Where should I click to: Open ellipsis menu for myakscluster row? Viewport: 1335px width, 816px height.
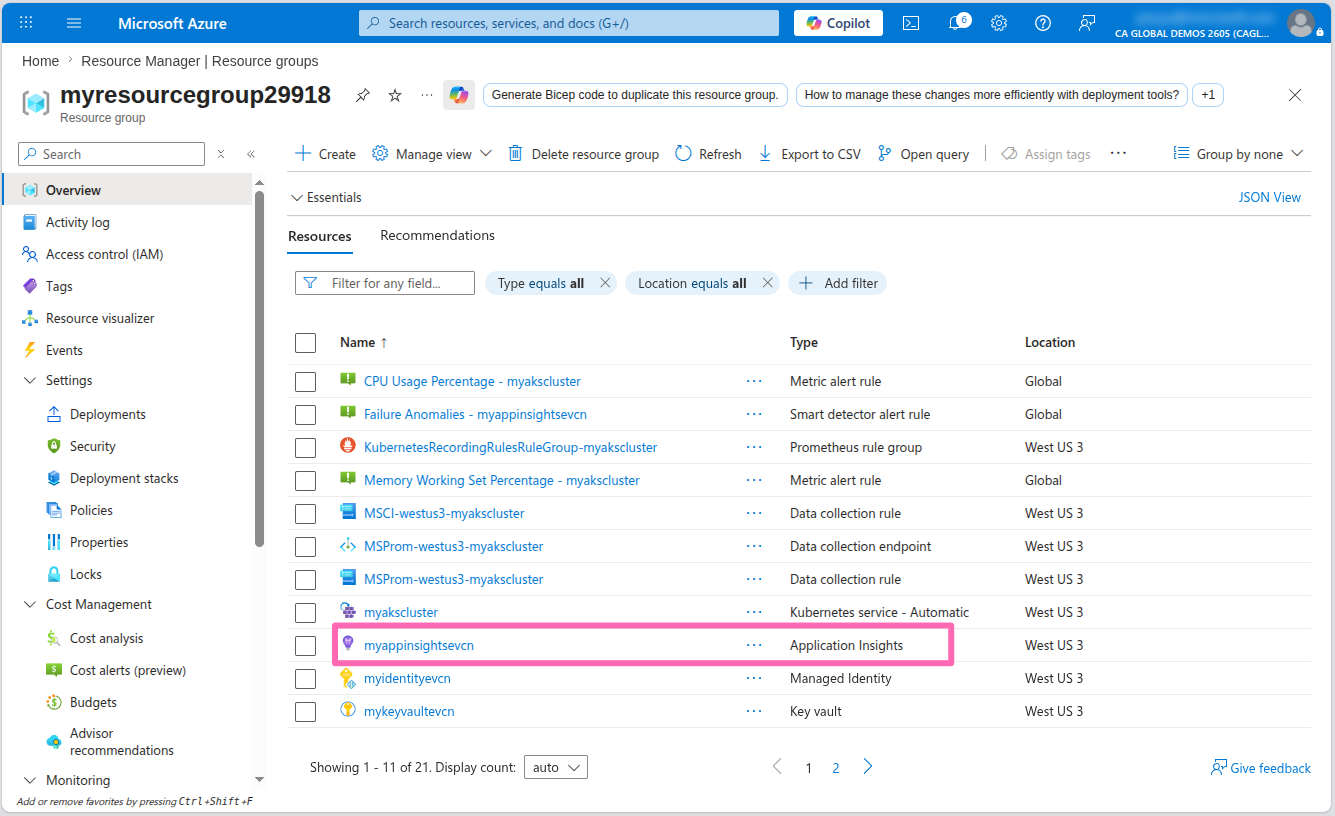tap(754, 612)
